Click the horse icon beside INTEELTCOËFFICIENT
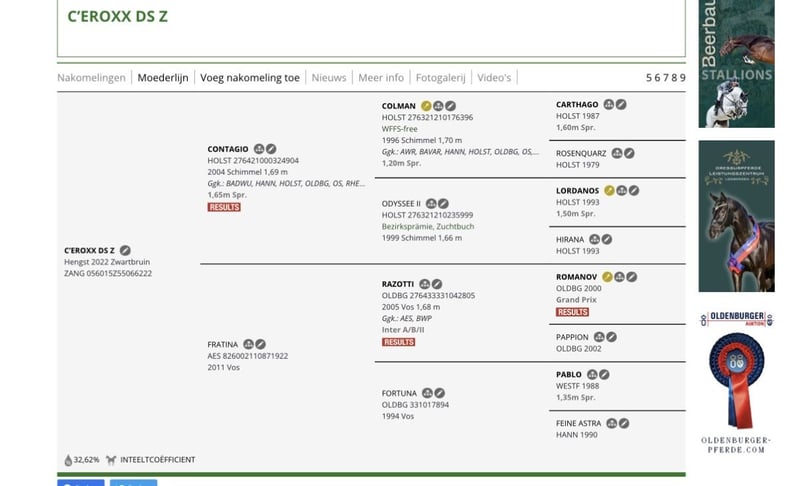 (x=111, y=460)
